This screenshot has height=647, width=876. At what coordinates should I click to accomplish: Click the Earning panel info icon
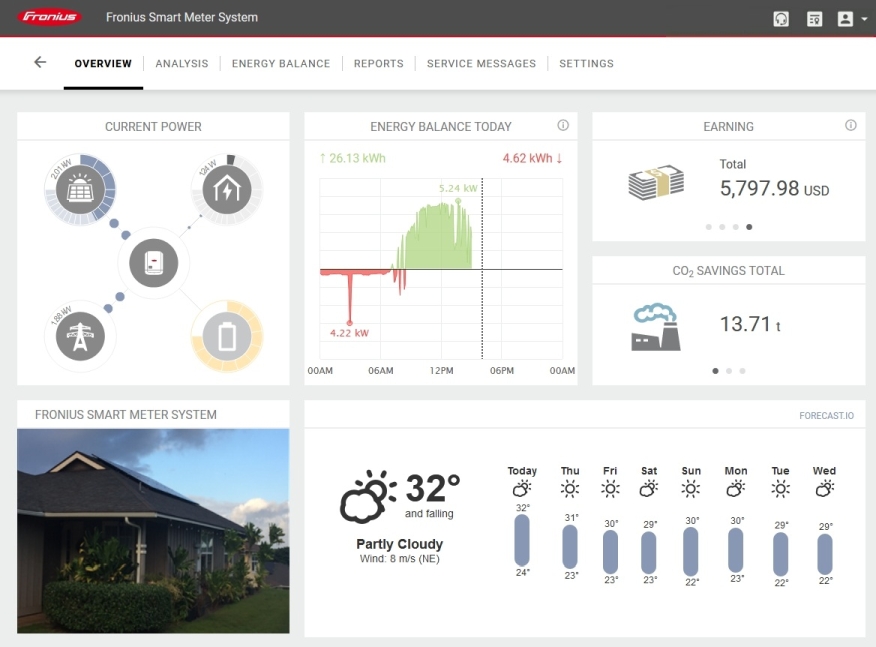(850, 125)
